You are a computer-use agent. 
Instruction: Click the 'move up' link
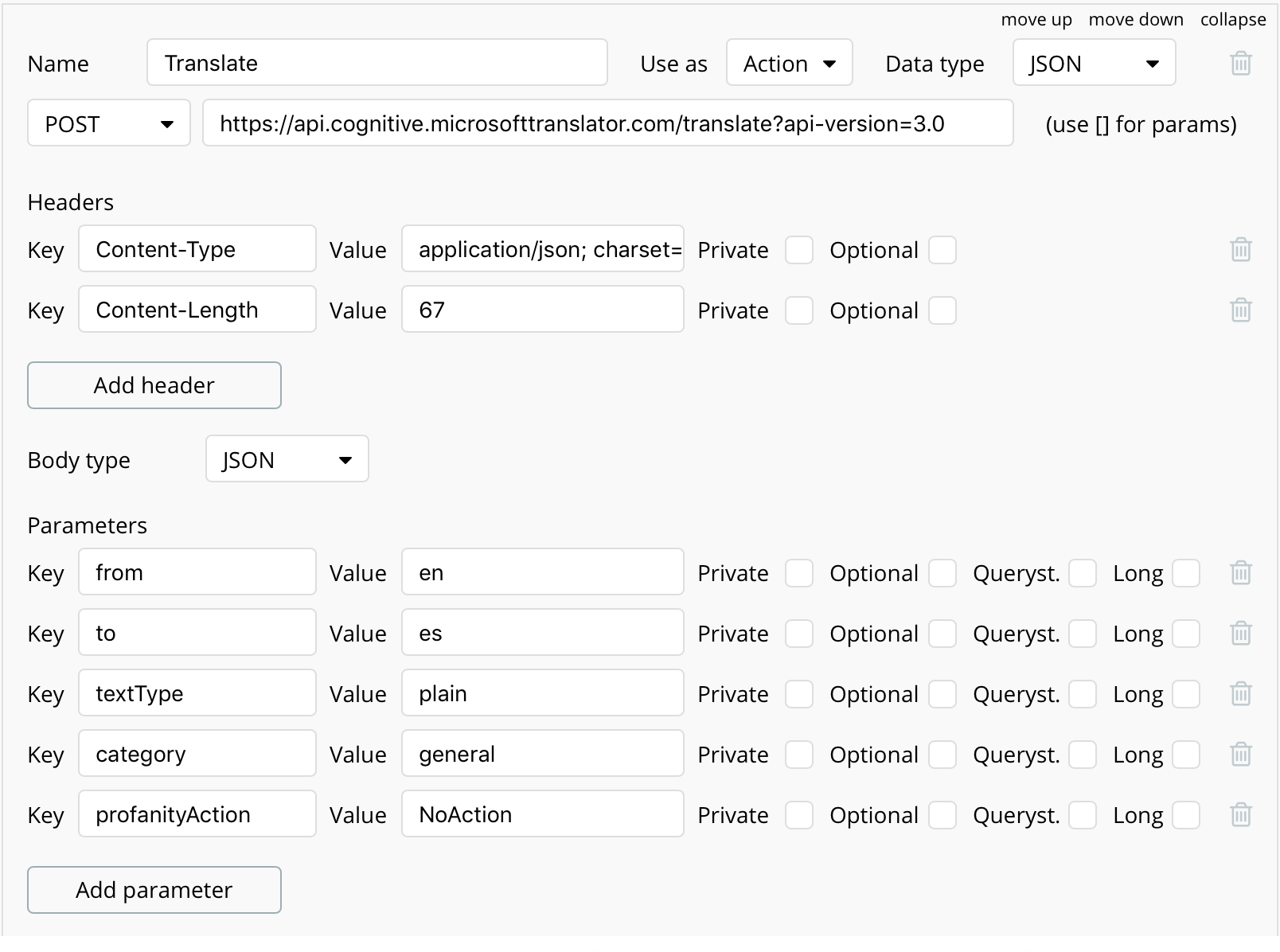1036,19
